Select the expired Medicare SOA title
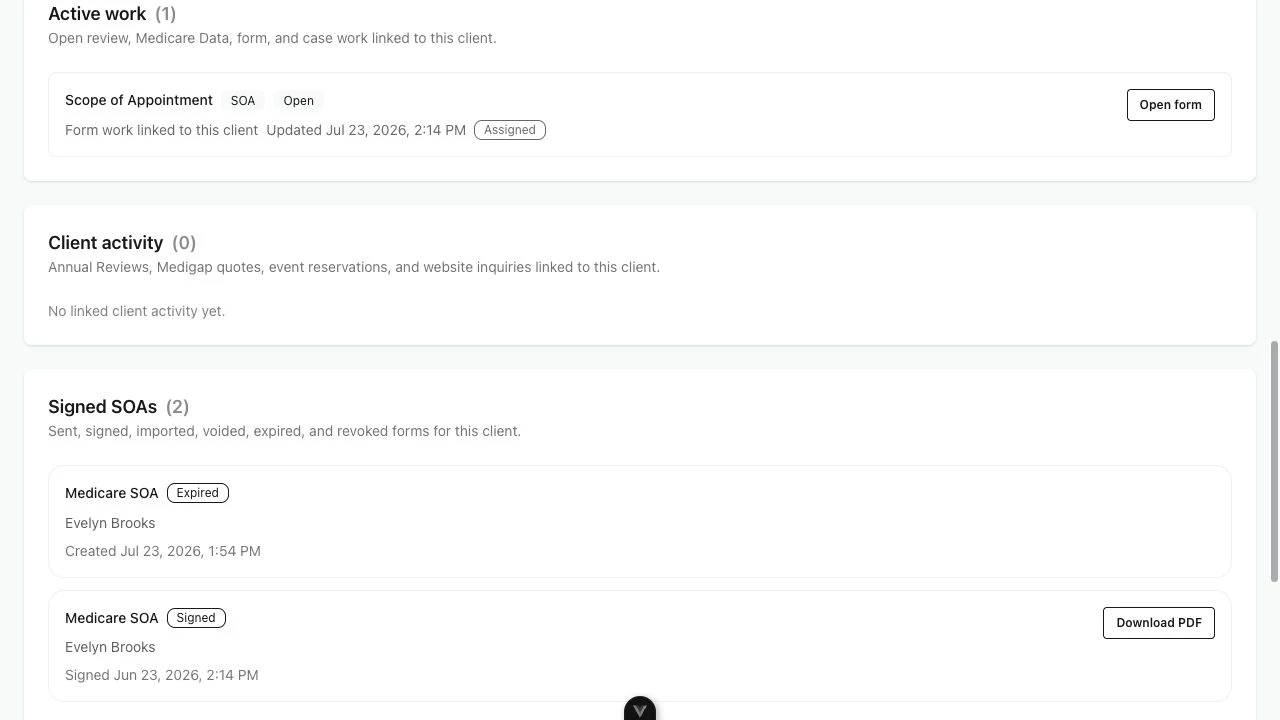The height and width of the screenshot is (720, 1280). coord(112,493)
